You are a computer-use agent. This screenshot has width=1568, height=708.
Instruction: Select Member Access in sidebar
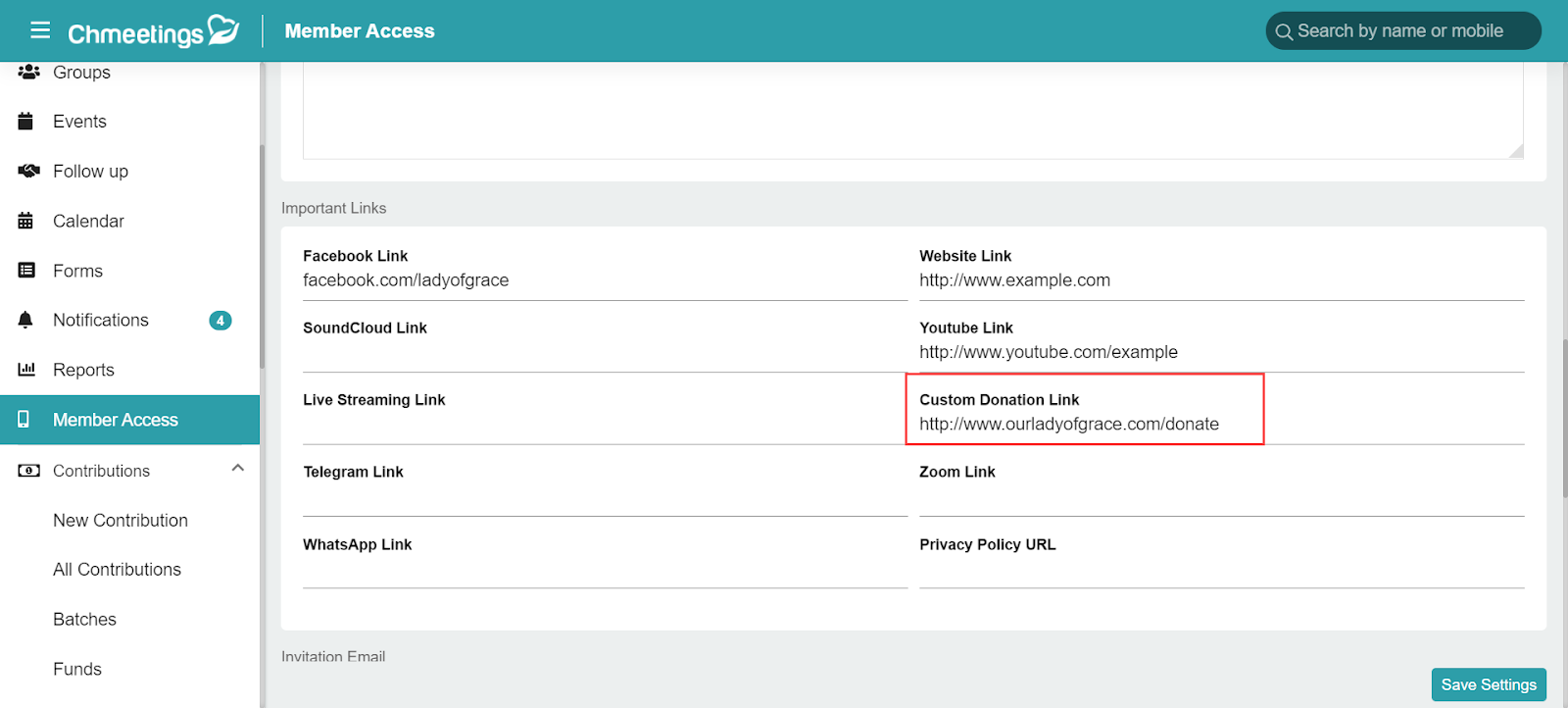pyautogui.click(x=129, y=420)
